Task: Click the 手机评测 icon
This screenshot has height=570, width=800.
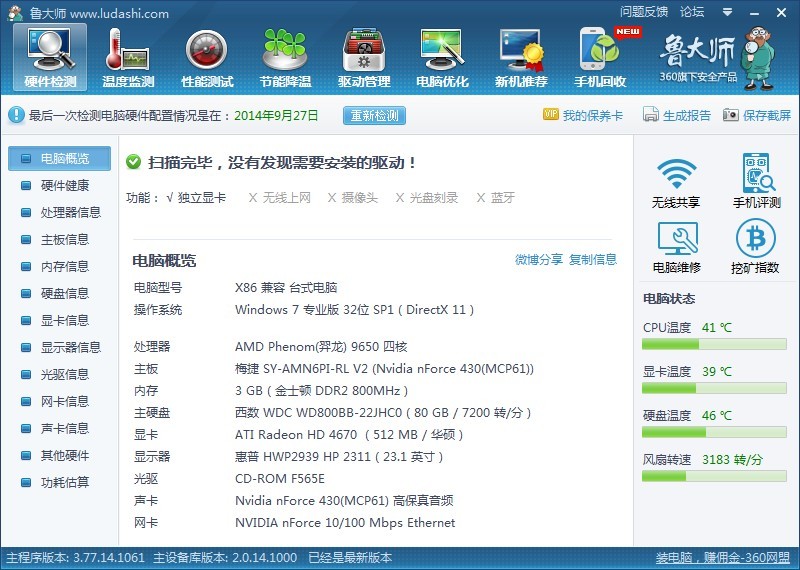Action: (x=757, y=174)
